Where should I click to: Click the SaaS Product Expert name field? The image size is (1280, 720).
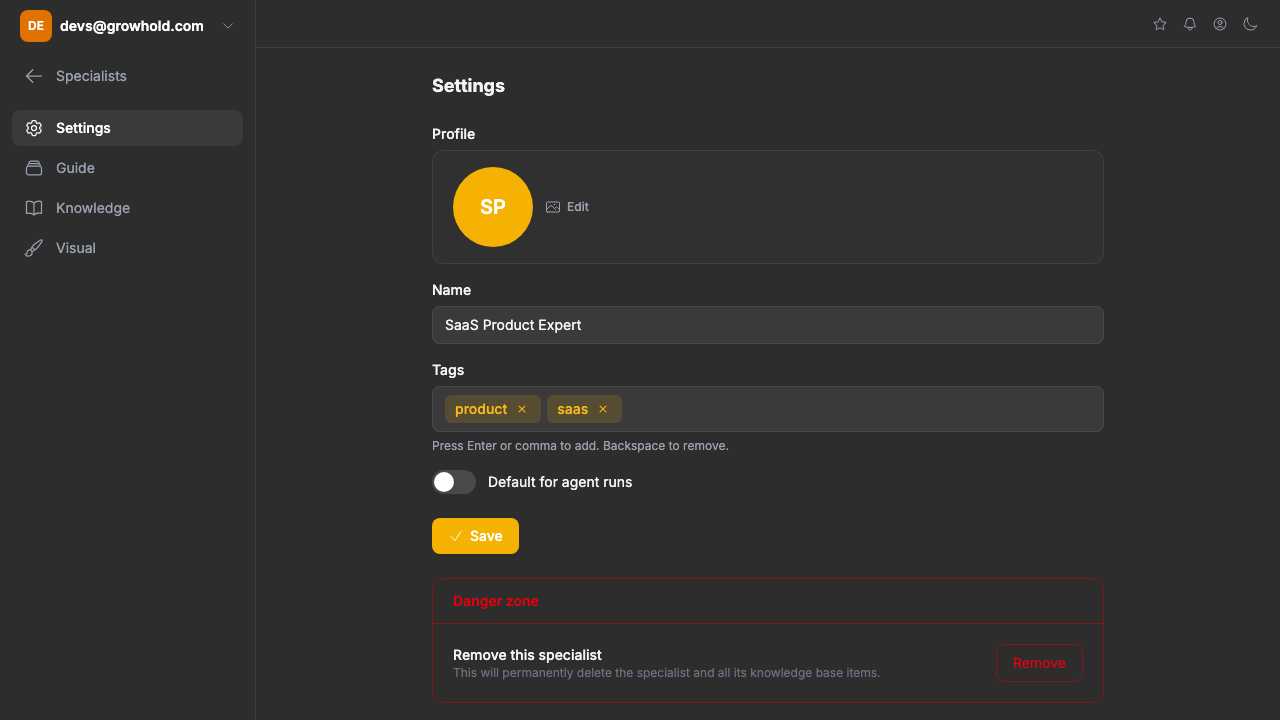coord(767,325)
